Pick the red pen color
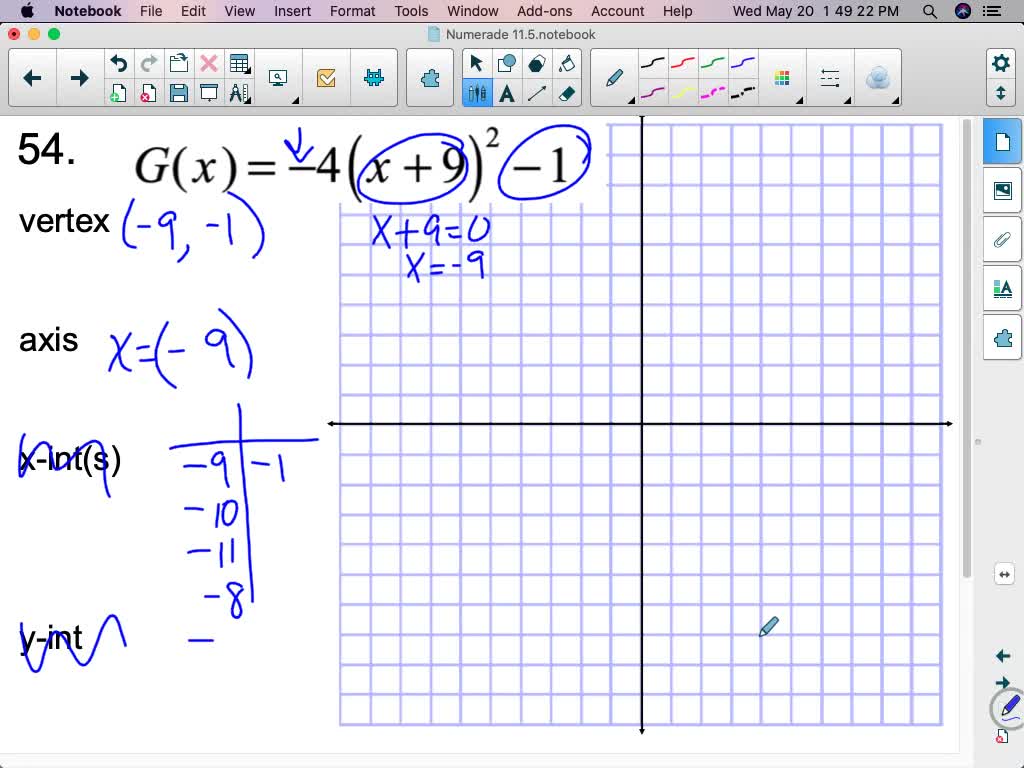 (683, 62)
